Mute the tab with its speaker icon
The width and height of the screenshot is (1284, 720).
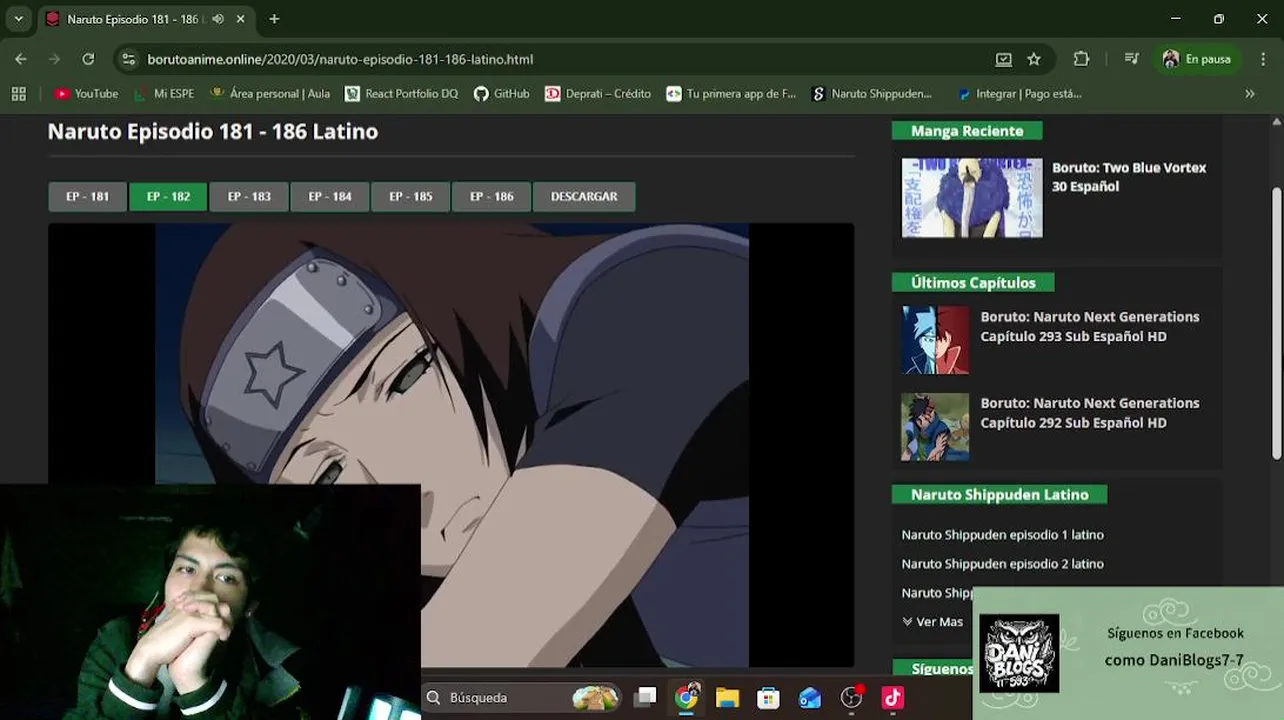(x=218, y=19)
